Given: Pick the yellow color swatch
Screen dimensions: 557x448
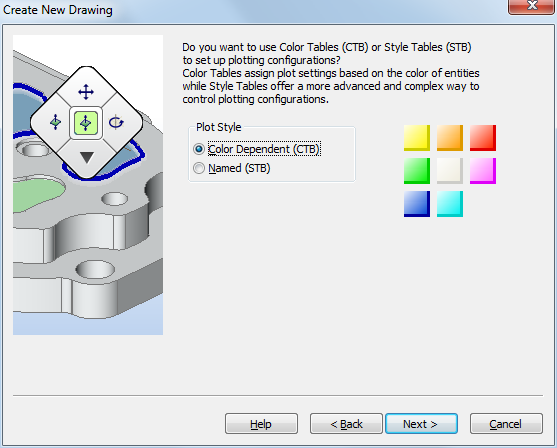Looking at the screenshot, I should click(x=417, y=138).
